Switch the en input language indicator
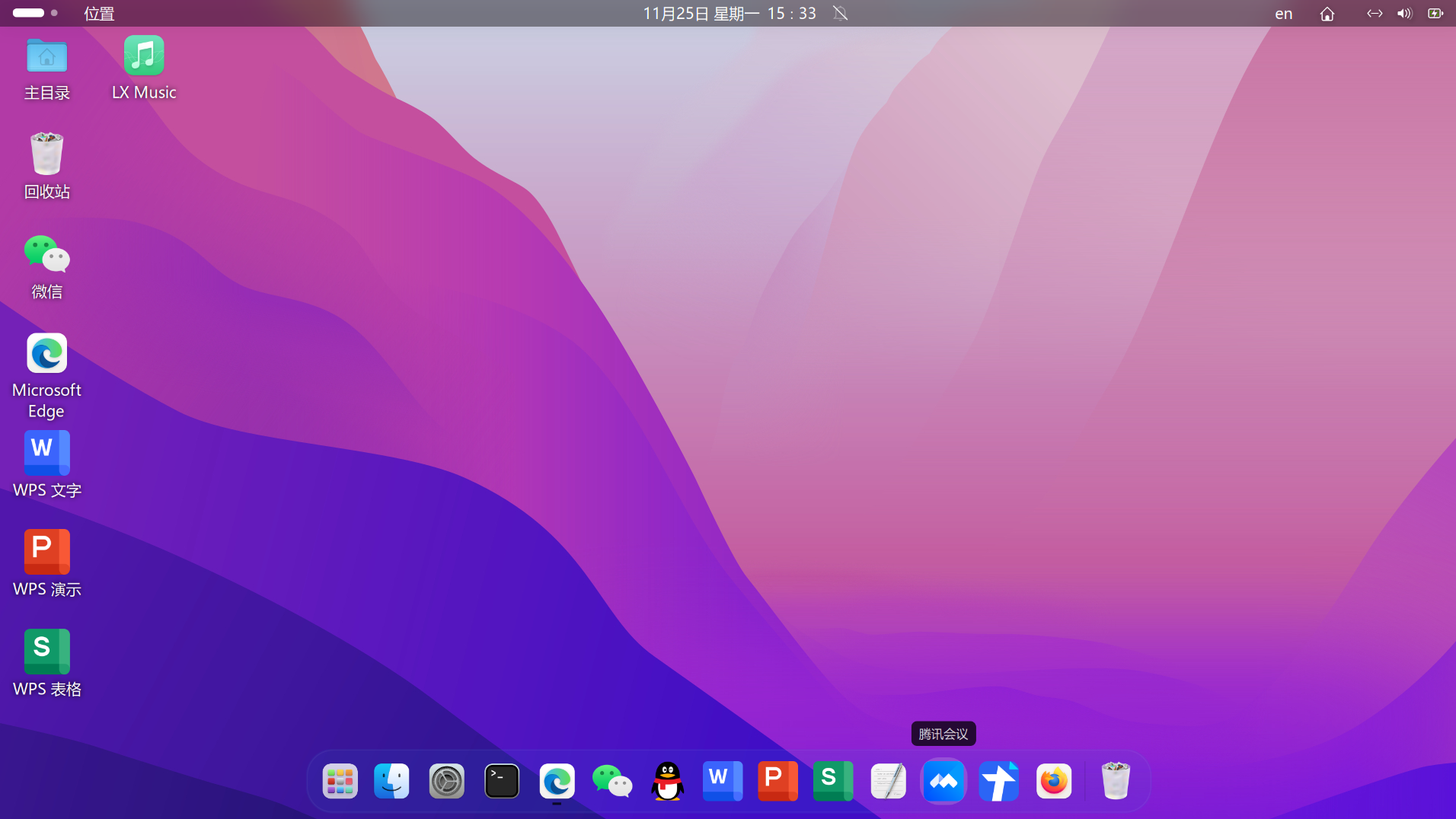Screen dimensions: 1456x819 [1284, 13]
